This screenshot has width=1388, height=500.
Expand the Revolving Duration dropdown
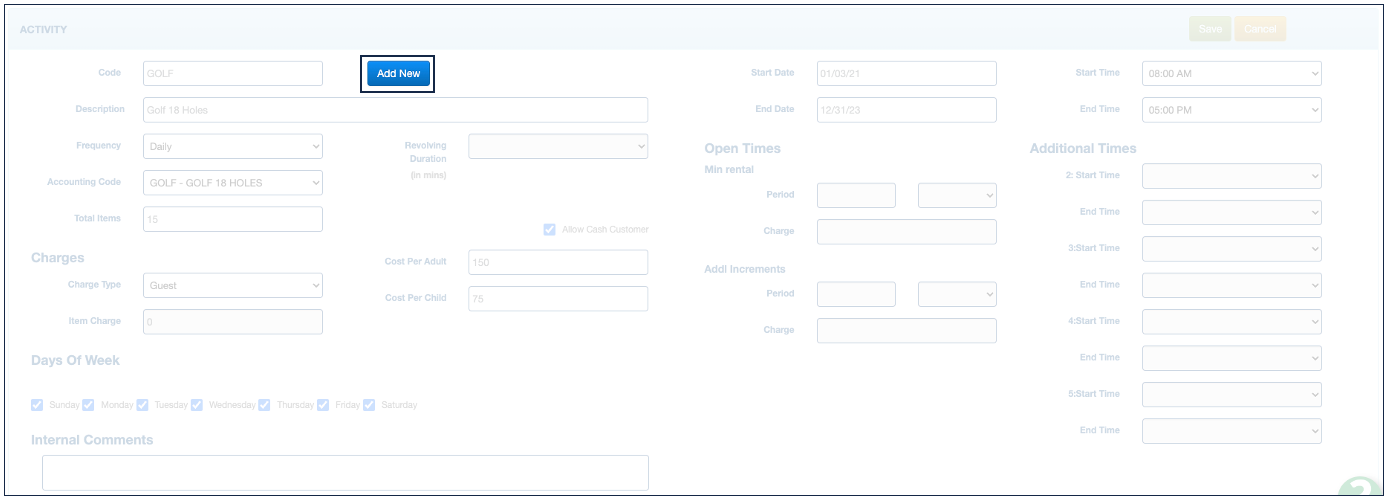[x=557, y=146]
